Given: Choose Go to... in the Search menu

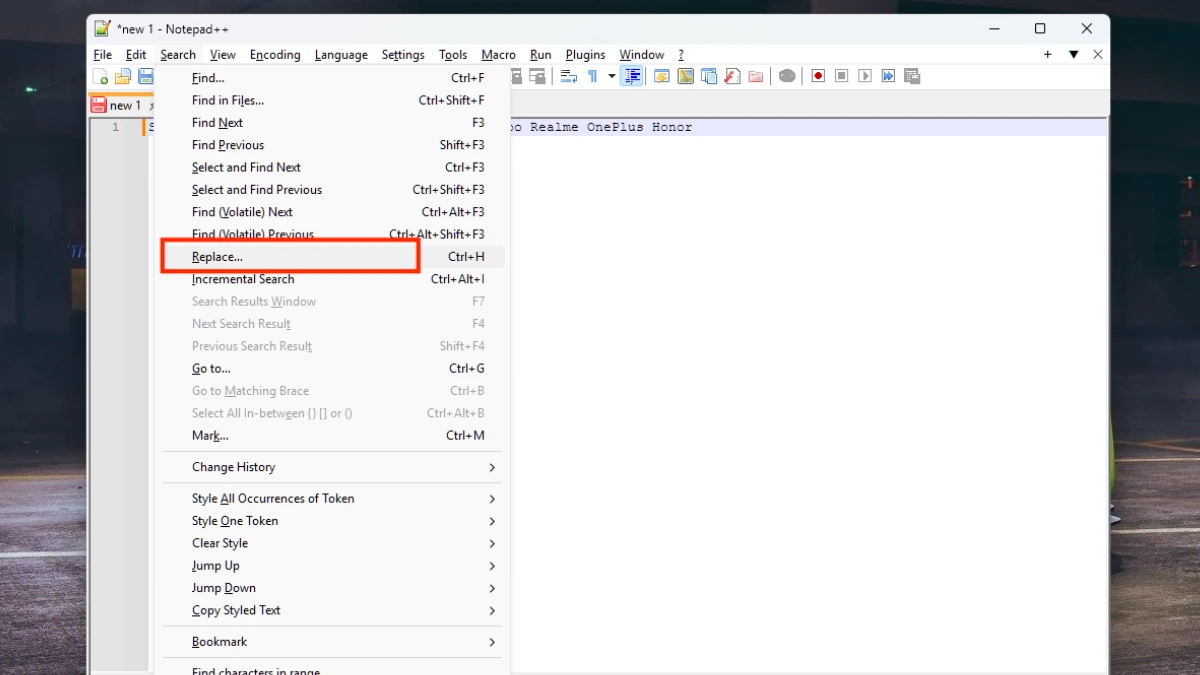Looking at the screenshot, I should click(334, 369).
